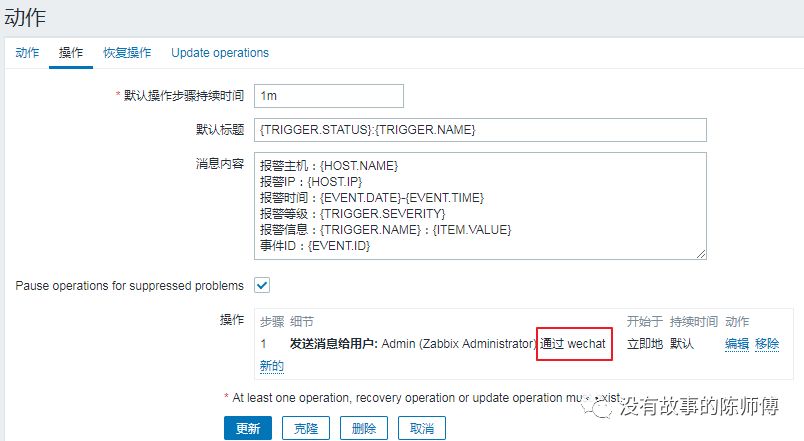Click the 默认操作步骤持续时间 field showing 1m

coord(329,95)
